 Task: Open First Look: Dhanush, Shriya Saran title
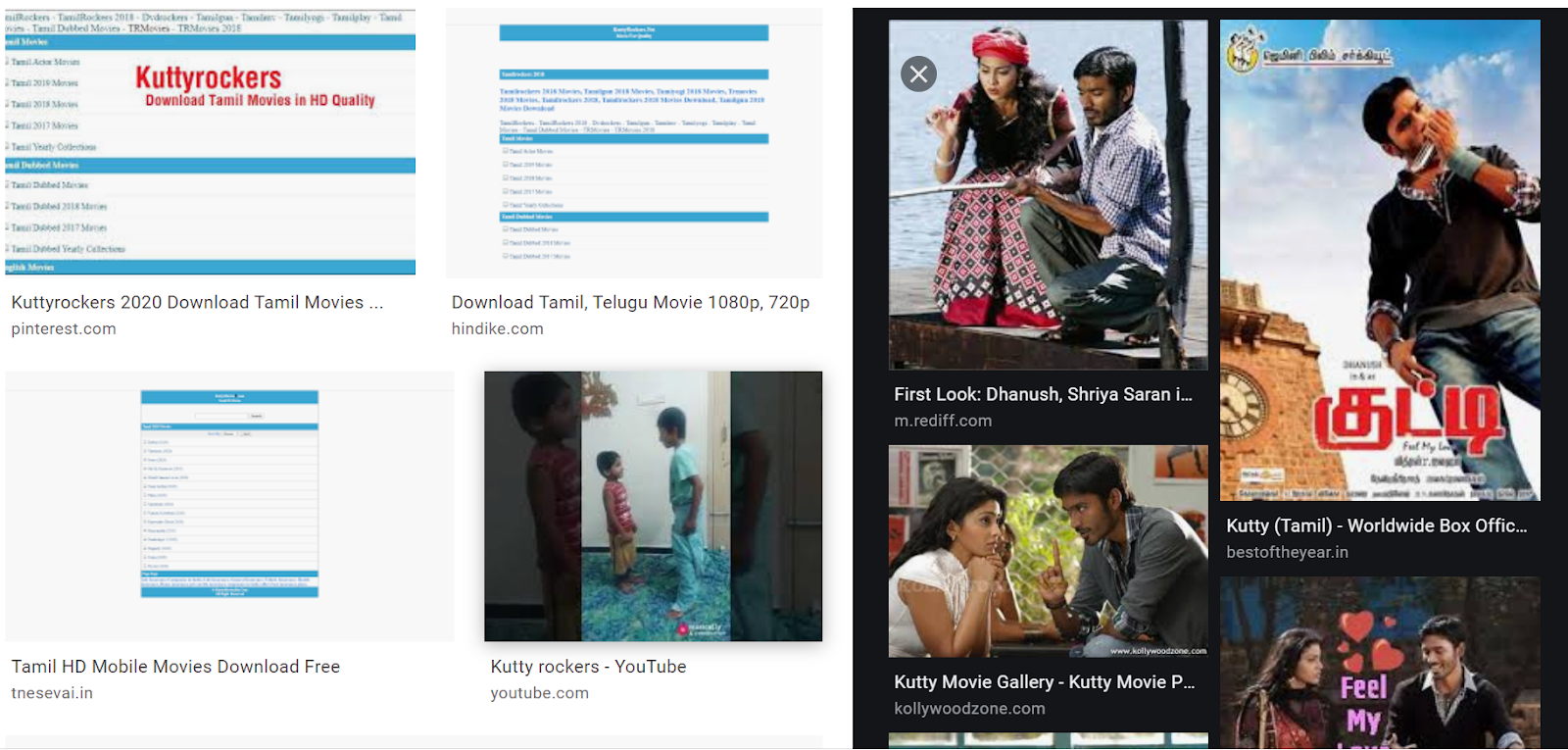[1043, 394]
